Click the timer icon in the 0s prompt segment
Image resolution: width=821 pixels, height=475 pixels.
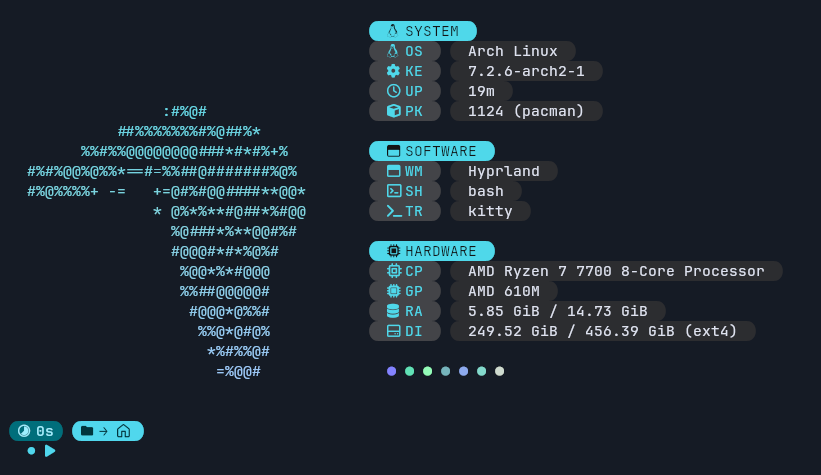[24, 431]
